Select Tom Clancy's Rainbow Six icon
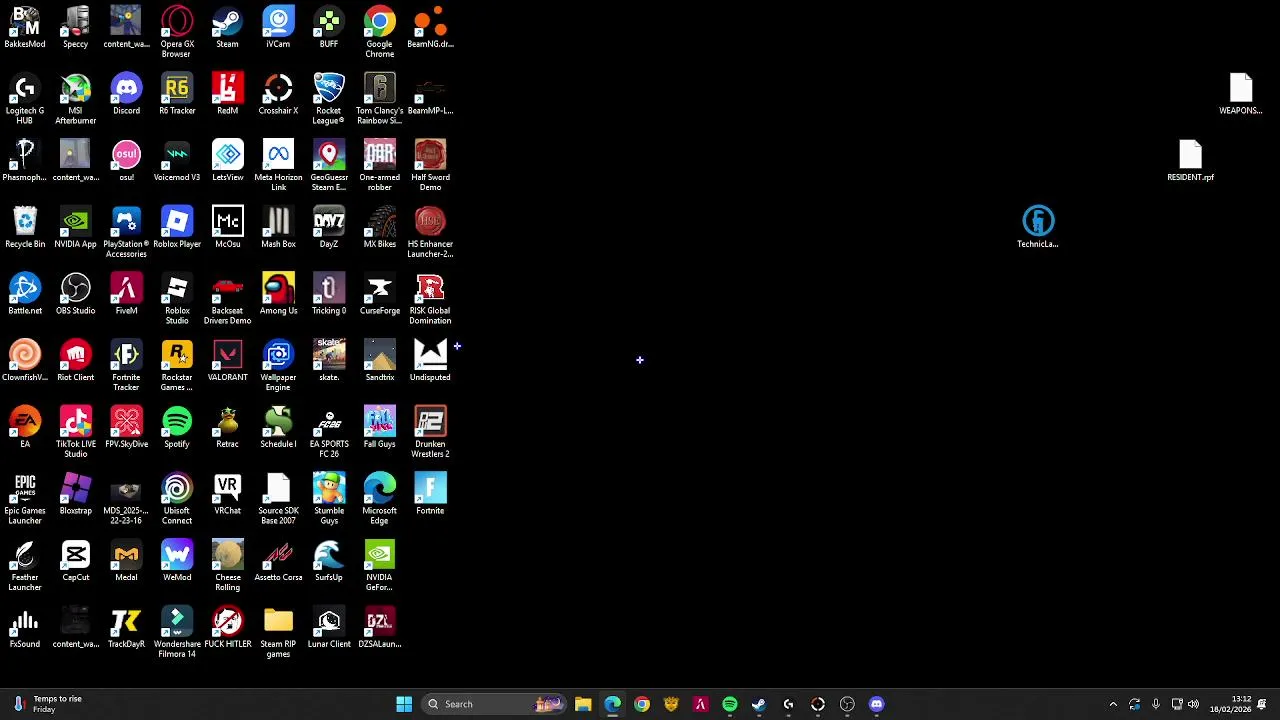 [x=380, y=98]
